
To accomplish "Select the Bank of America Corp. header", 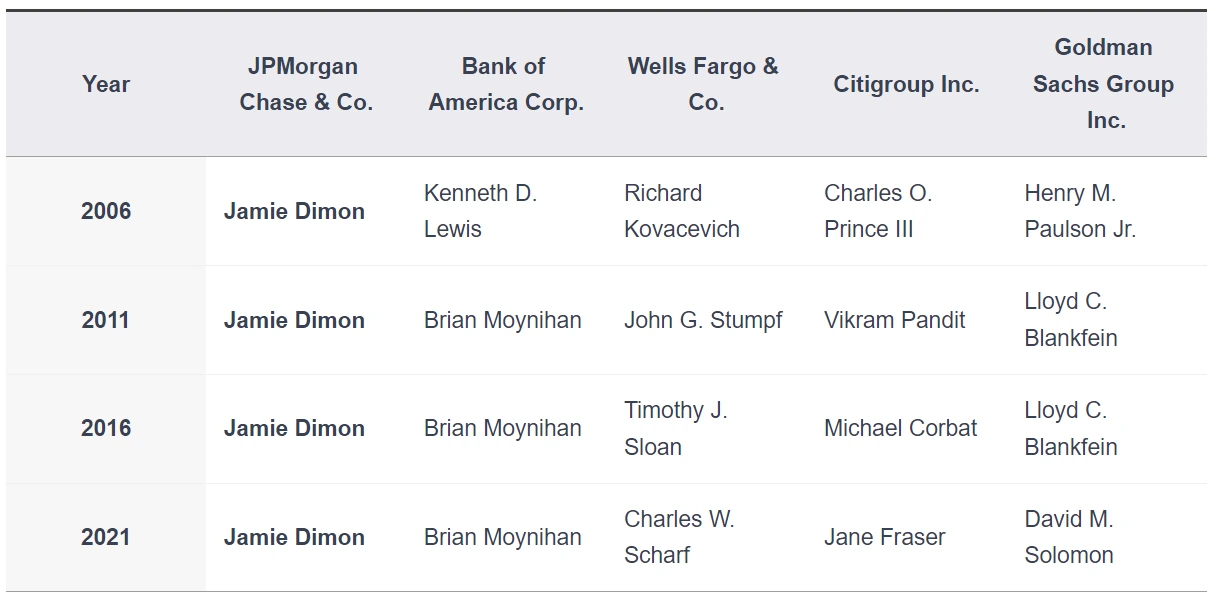I will click(506, 84).
